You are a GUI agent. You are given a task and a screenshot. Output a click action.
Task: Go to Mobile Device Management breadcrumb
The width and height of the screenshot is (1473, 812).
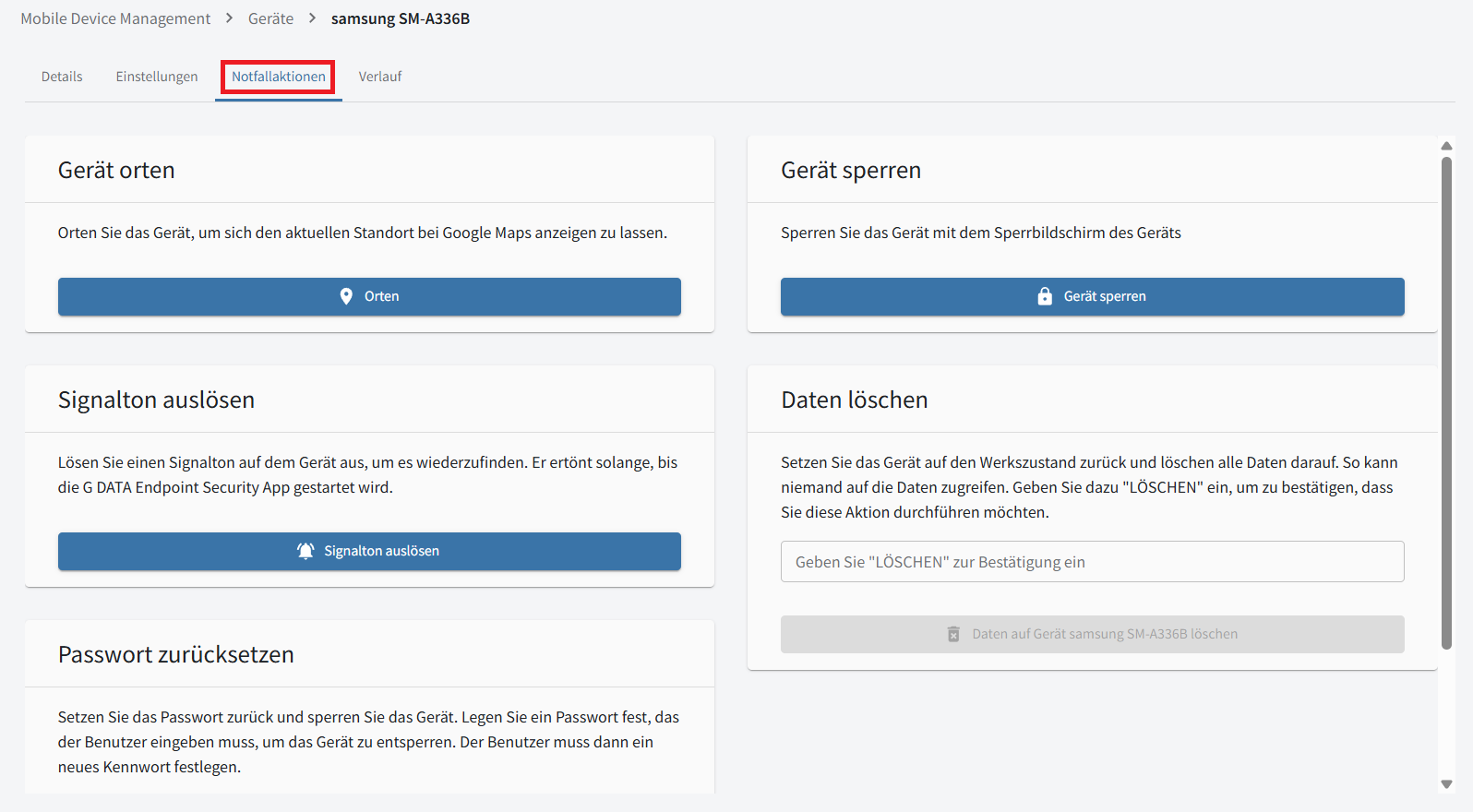tap(115, 18)
